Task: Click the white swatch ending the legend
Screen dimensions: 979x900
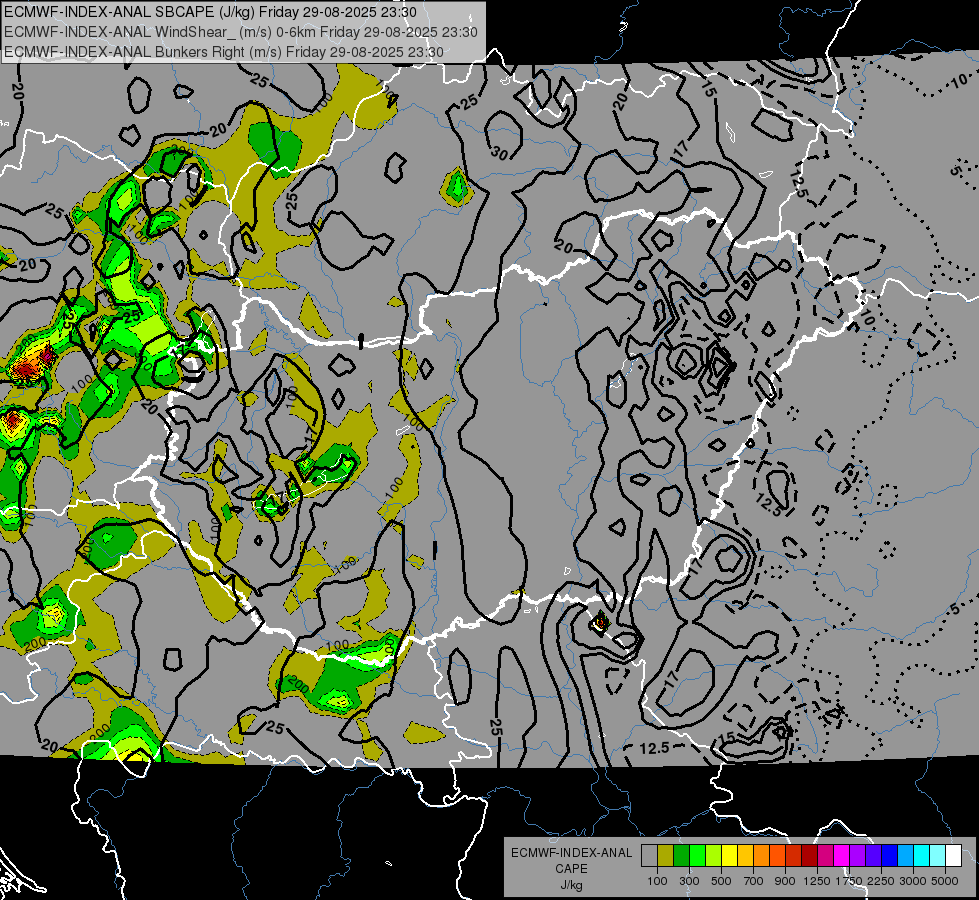Action: pyautogui.click(x=953, y=856)
